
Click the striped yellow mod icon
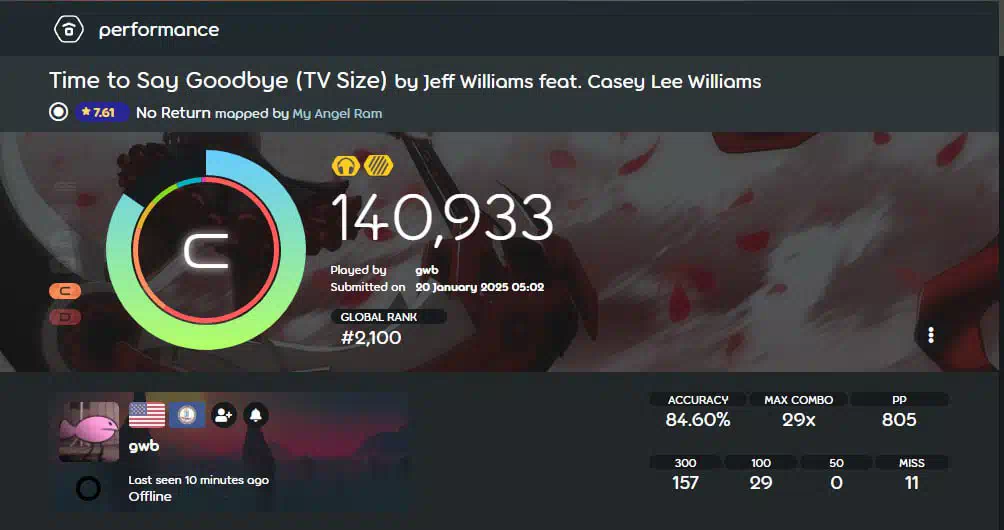(378, 166)
